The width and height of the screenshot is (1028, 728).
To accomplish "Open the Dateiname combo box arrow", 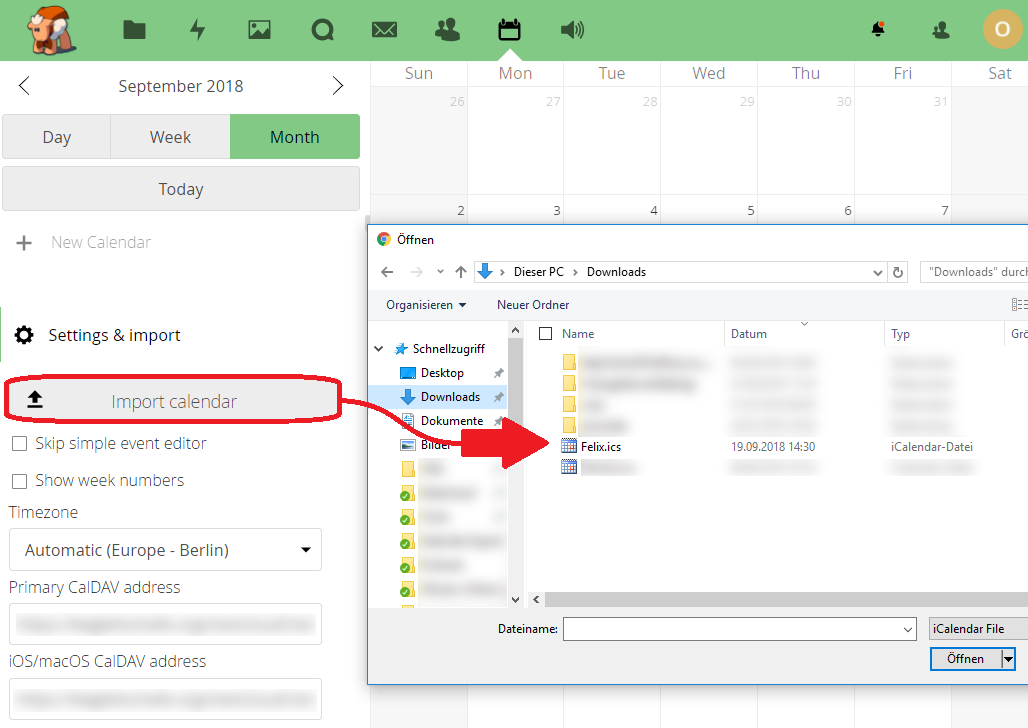I will (x=908, y=630).
